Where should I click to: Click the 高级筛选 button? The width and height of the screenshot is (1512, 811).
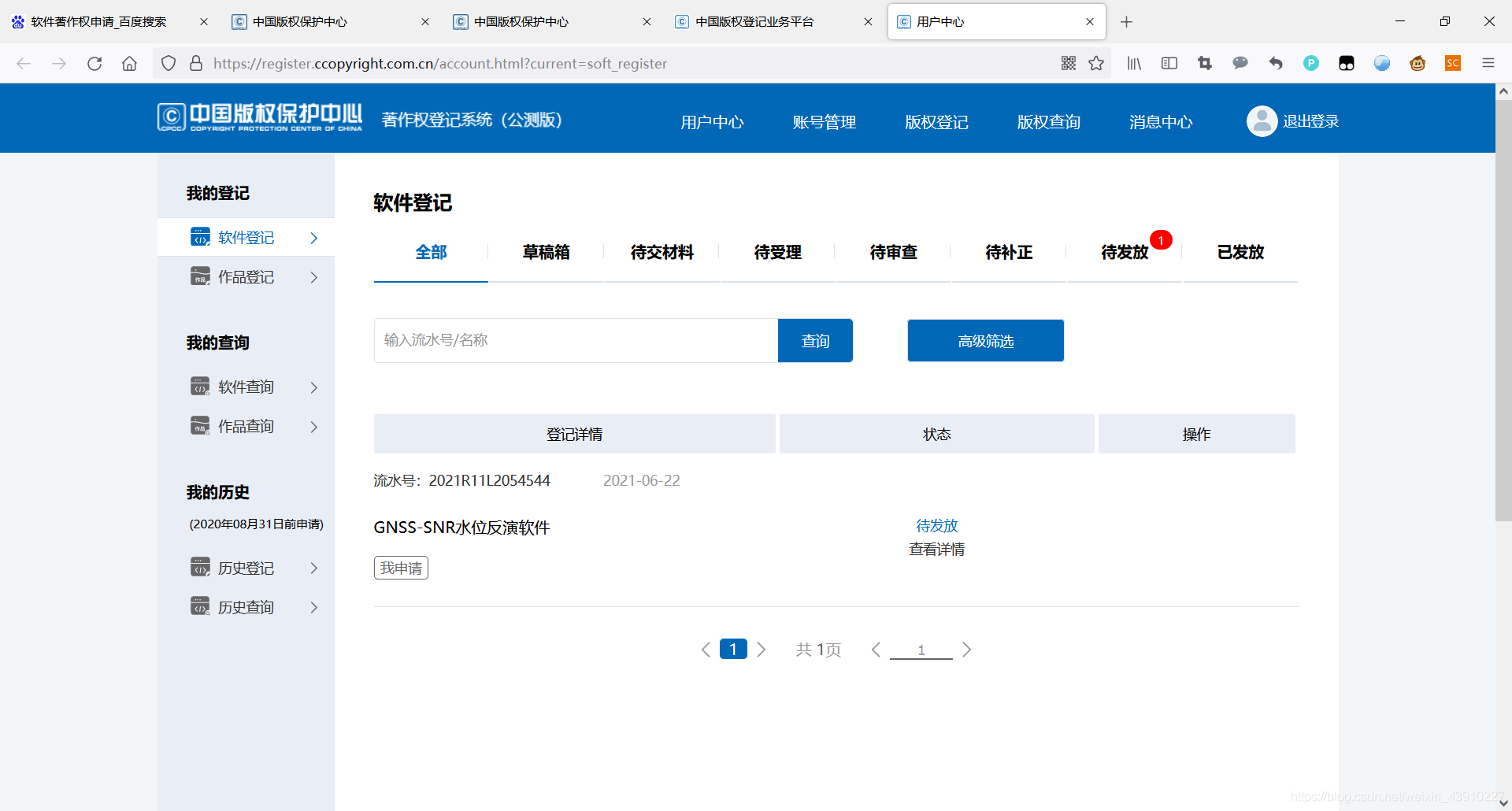click(986, 340)
